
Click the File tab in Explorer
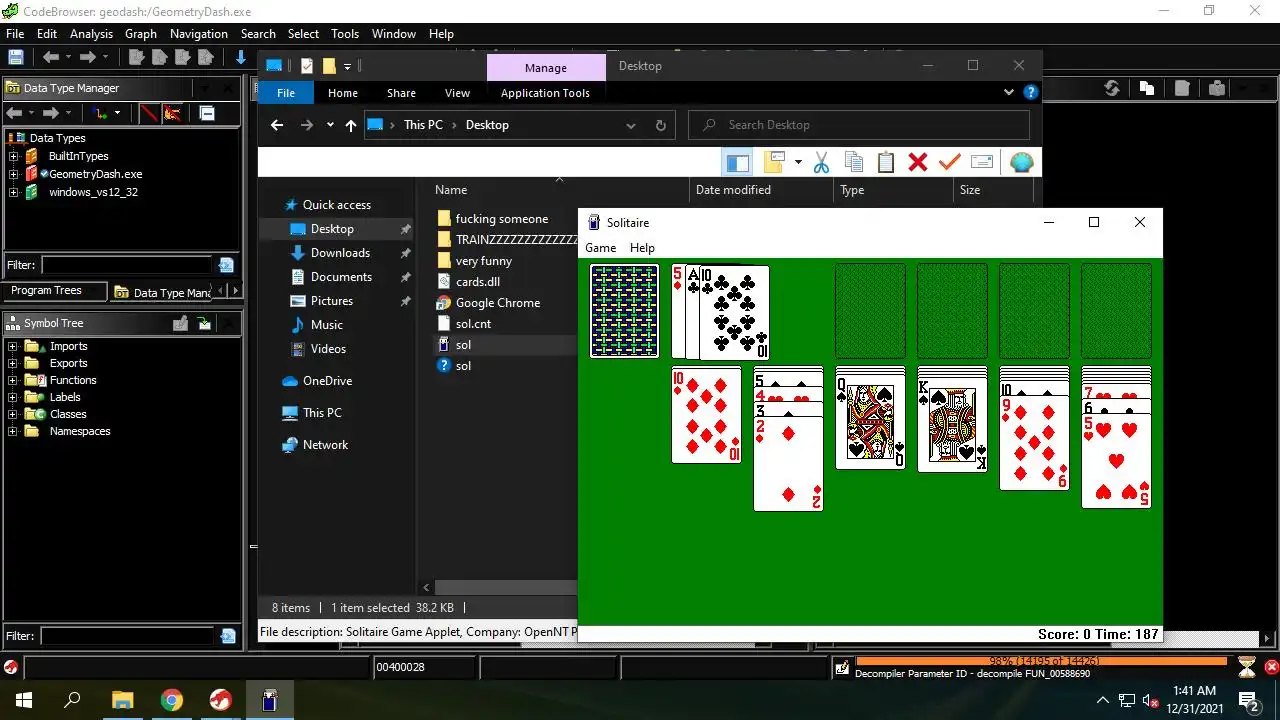pos(286,93)
